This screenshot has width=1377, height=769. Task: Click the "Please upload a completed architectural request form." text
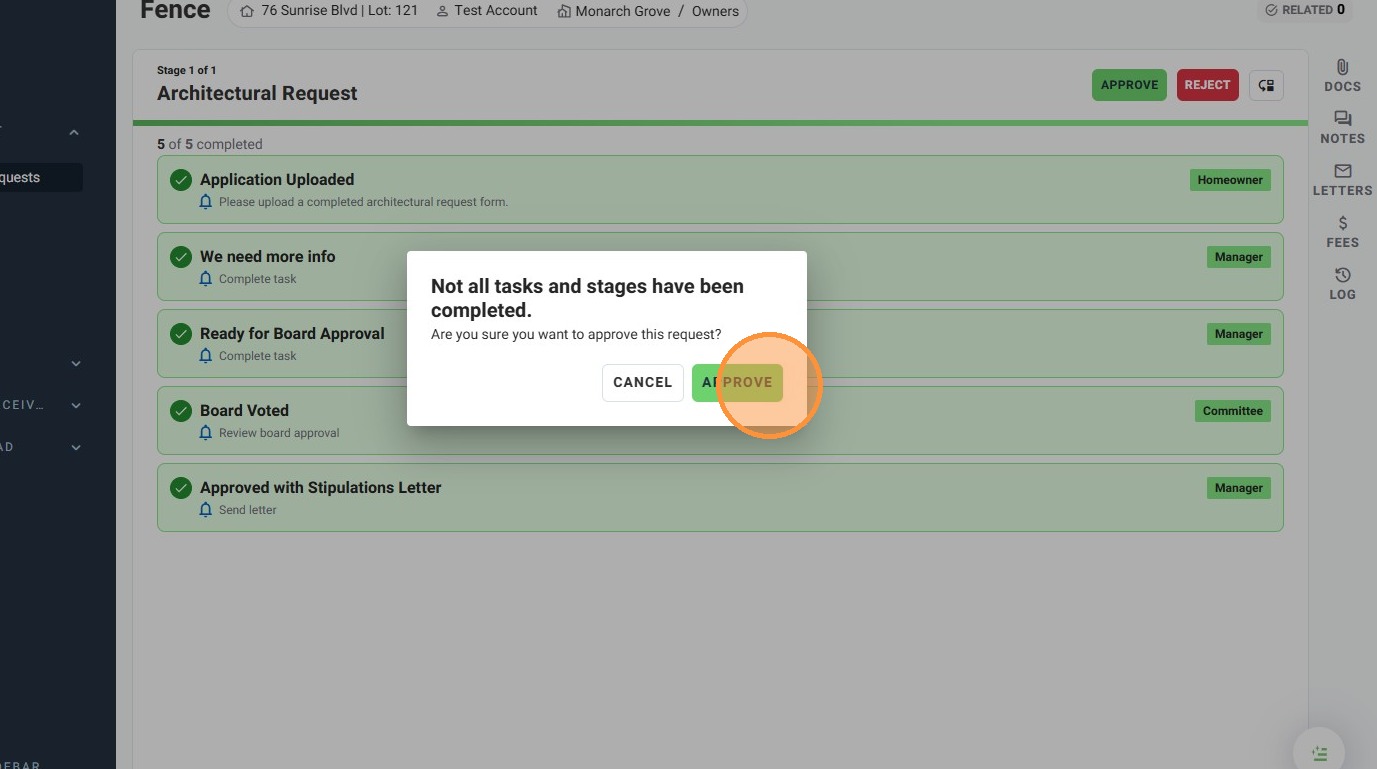point(363,202)
